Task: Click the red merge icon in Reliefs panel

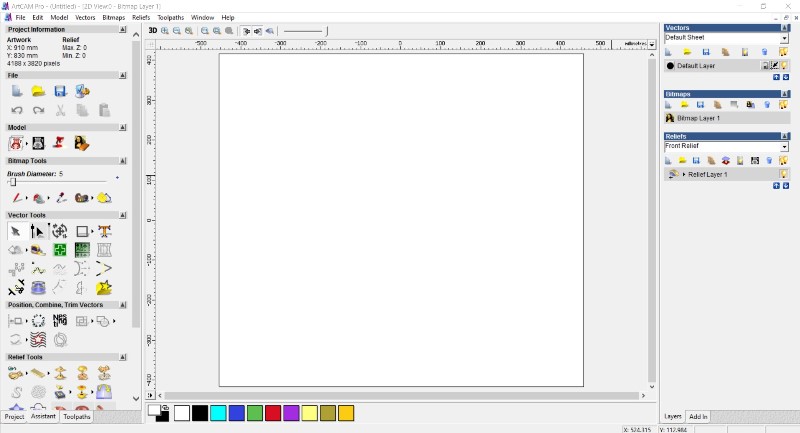Action: 726,160
